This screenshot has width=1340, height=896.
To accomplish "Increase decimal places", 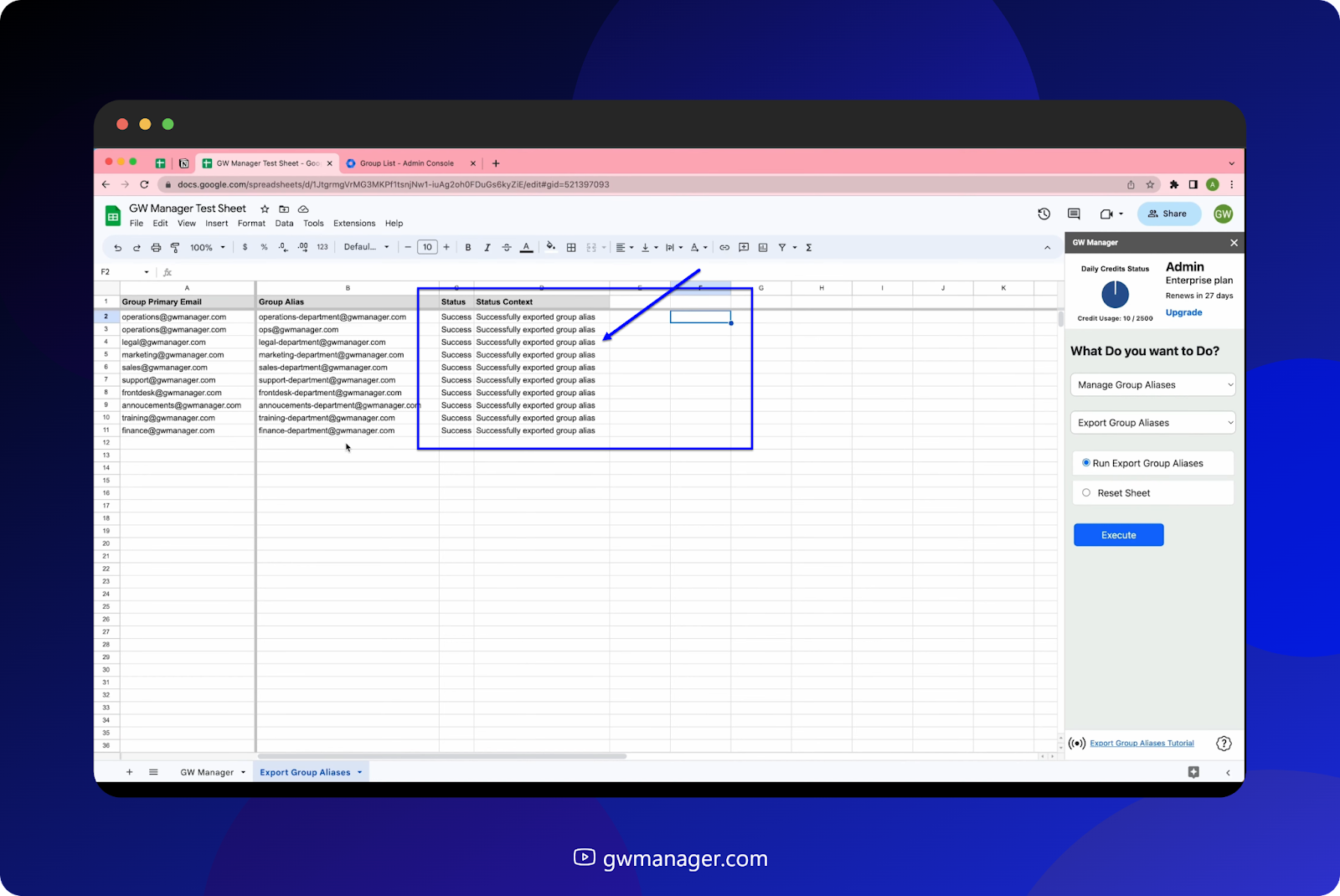I will [302, 248].
